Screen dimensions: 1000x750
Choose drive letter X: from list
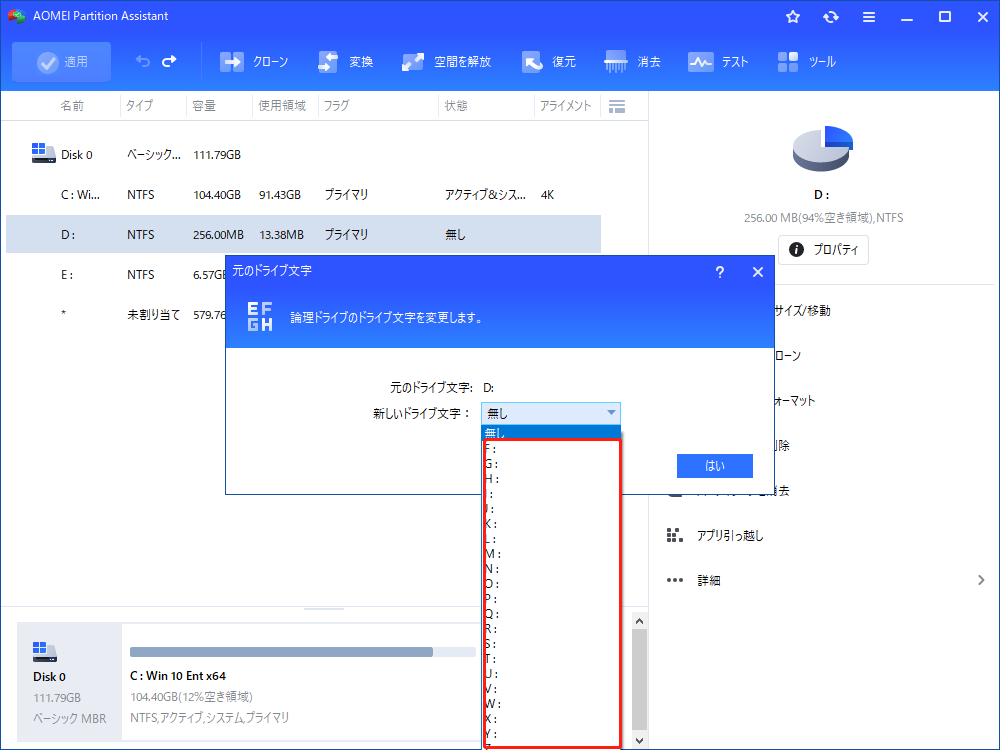pos(551,719)
